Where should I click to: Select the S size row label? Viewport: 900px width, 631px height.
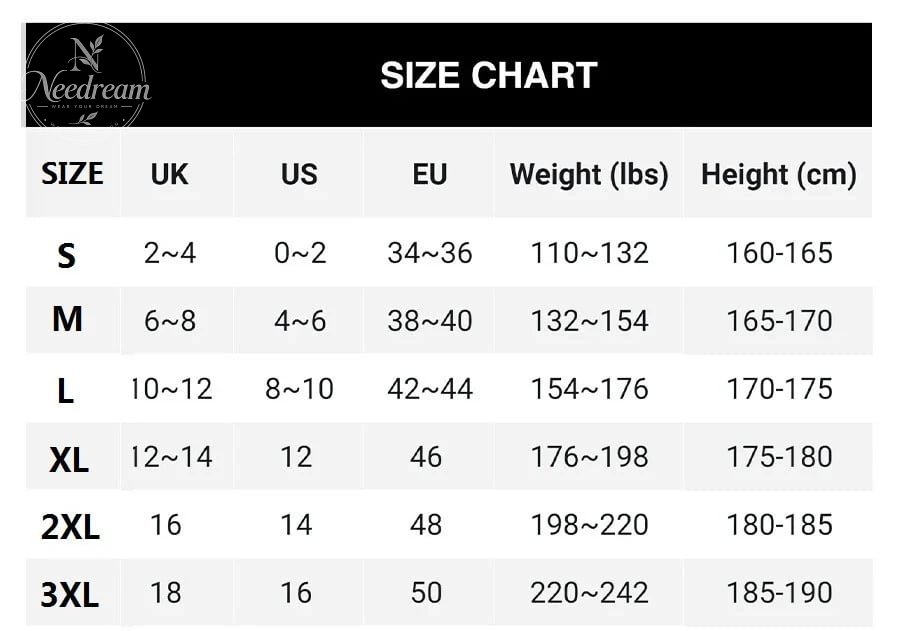pyautogui.click(x=67, y=256)
